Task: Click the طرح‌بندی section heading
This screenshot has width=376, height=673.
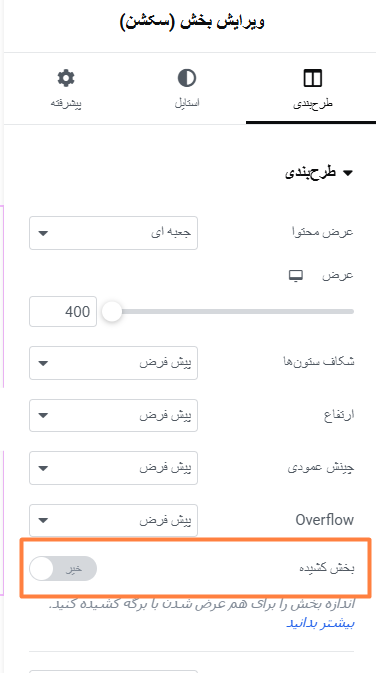Action: 310,173
